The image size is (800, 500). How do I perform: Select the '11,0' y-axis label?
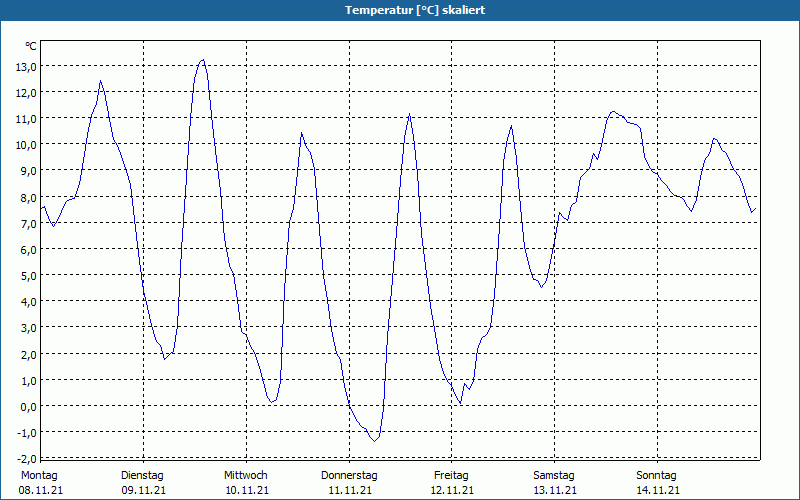(26, 119)
